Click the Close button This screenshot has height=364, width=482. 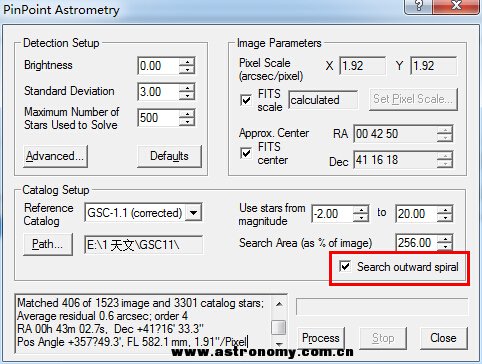(443, 338)
